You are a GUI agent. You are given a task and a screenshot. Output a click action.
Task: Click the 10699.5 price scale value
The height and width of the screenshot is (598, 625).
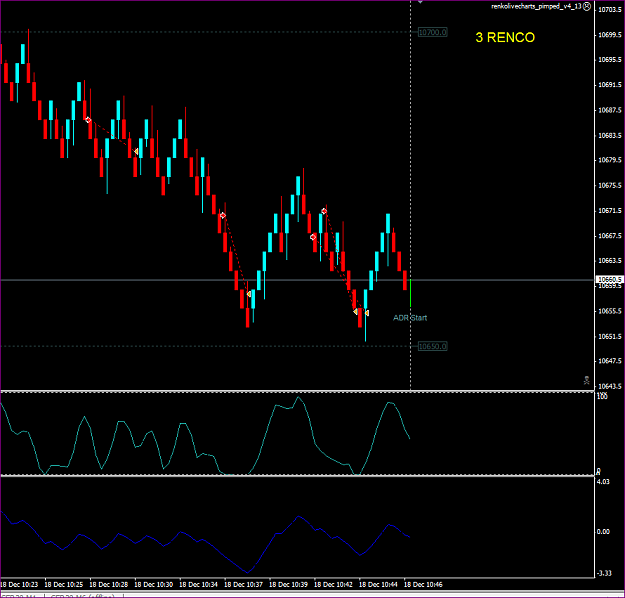pos(610,35)
